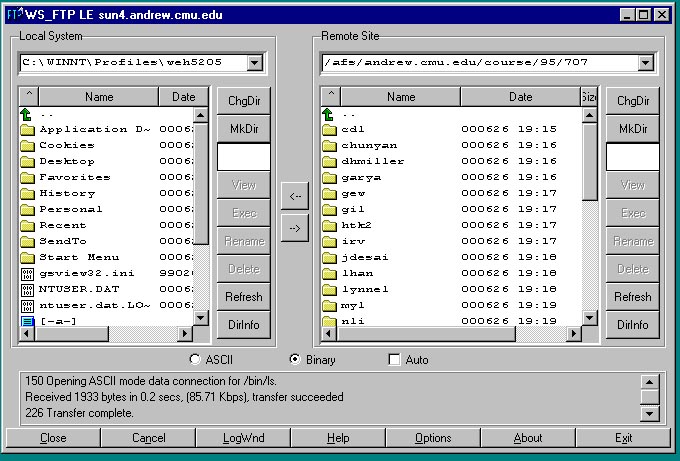Click the upload arrow --> button
The image size is (680, 461).
coord(295,228)
